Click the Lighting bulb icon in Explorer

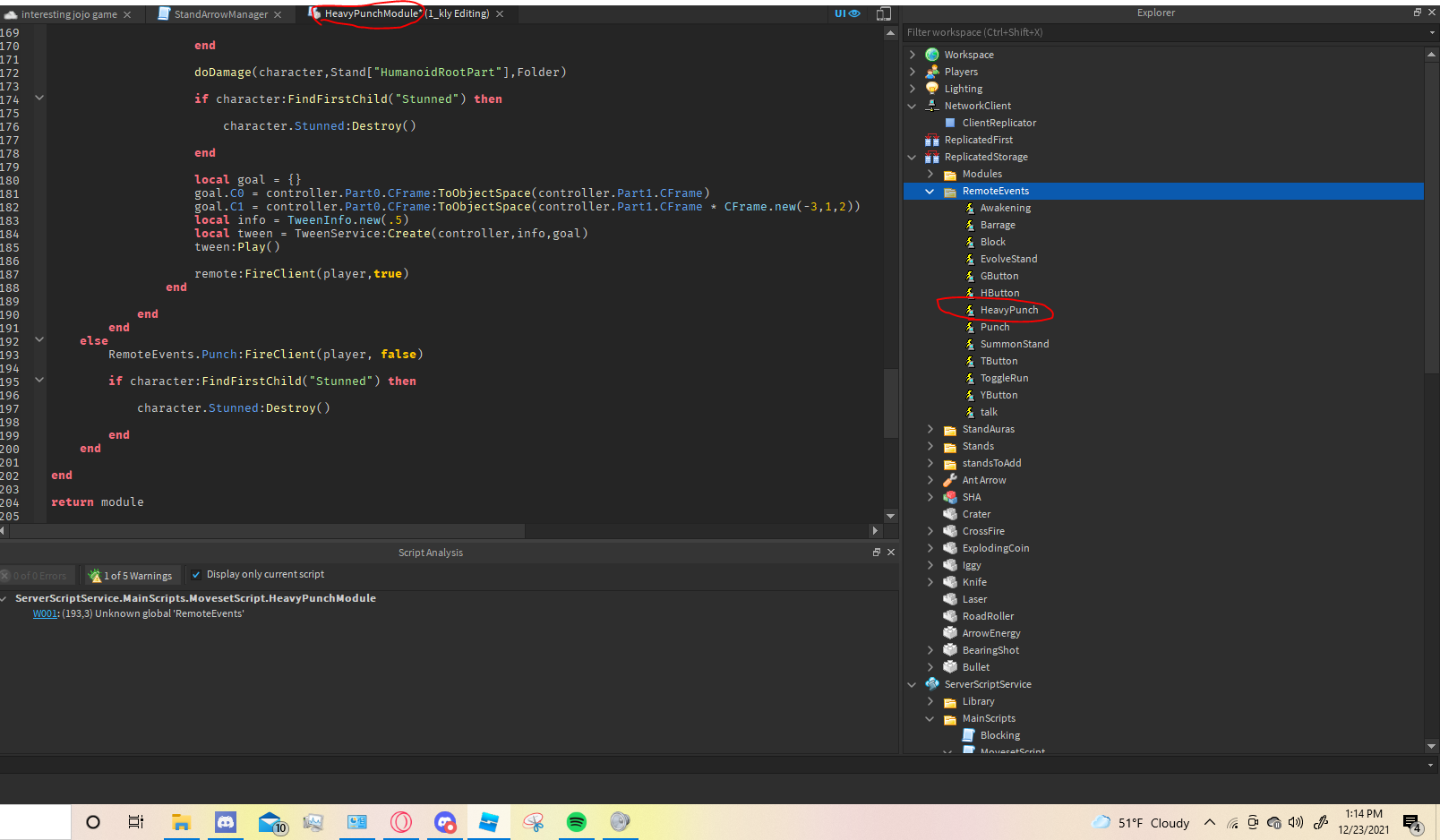coord(932,89)
